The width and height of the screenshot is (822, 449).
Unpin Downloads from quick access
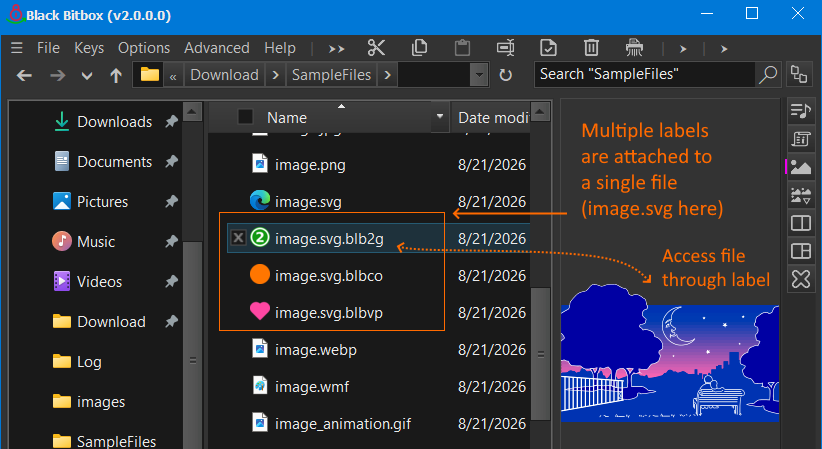click(171, 122)
